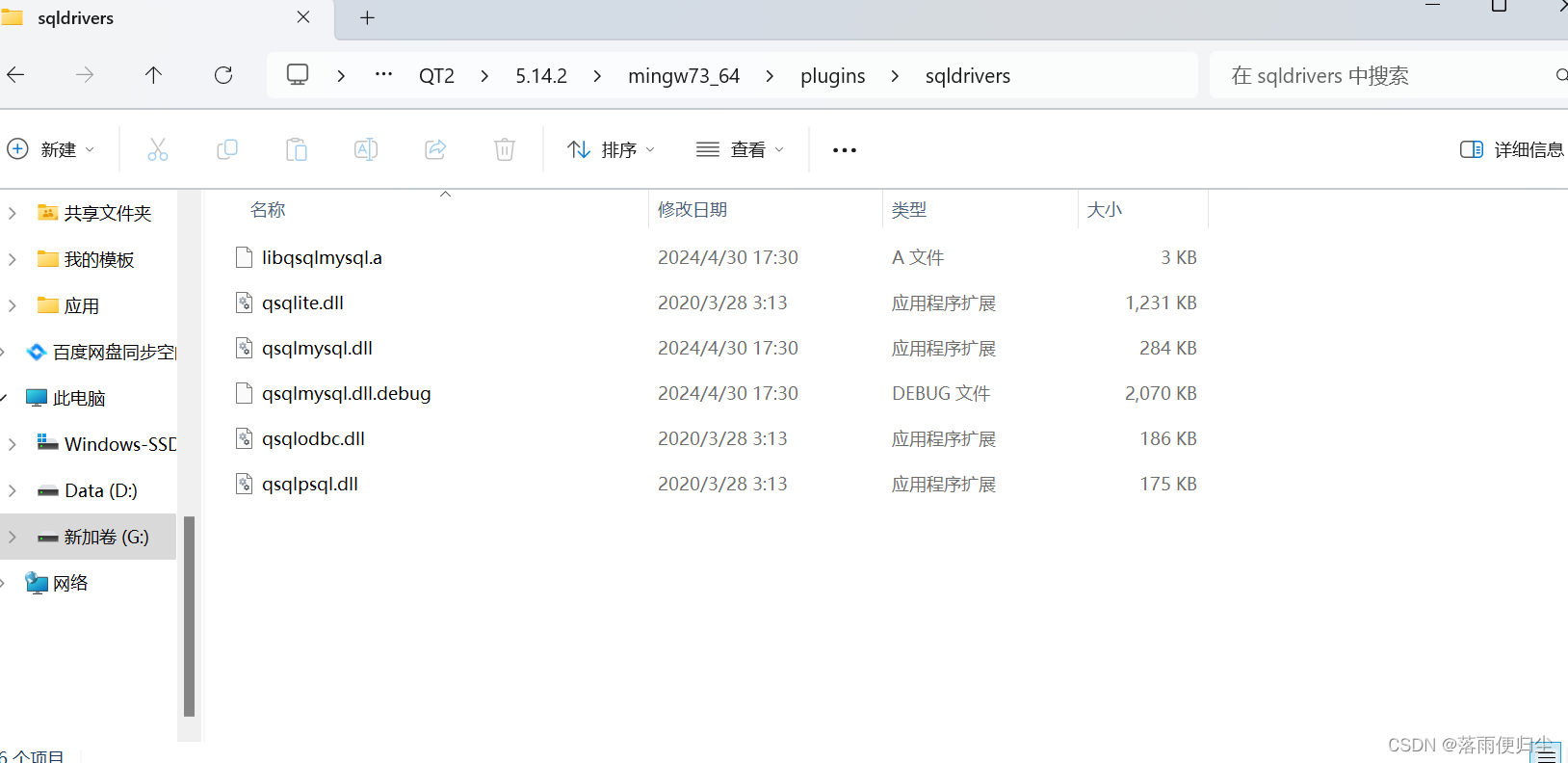This screenshot has width=1568, height=763.
Task: Open the Sort (排序) dropdown
Action: [x=612, y=149]
